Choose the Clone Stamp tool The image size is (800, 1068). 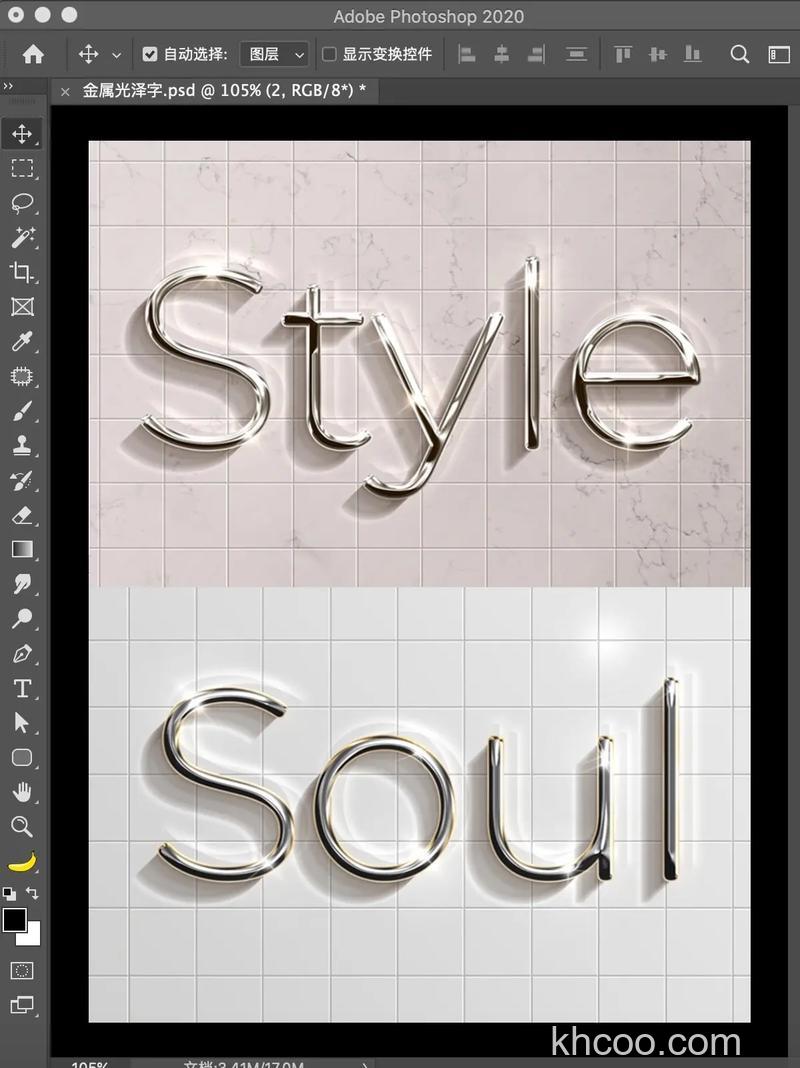(22, 446)
